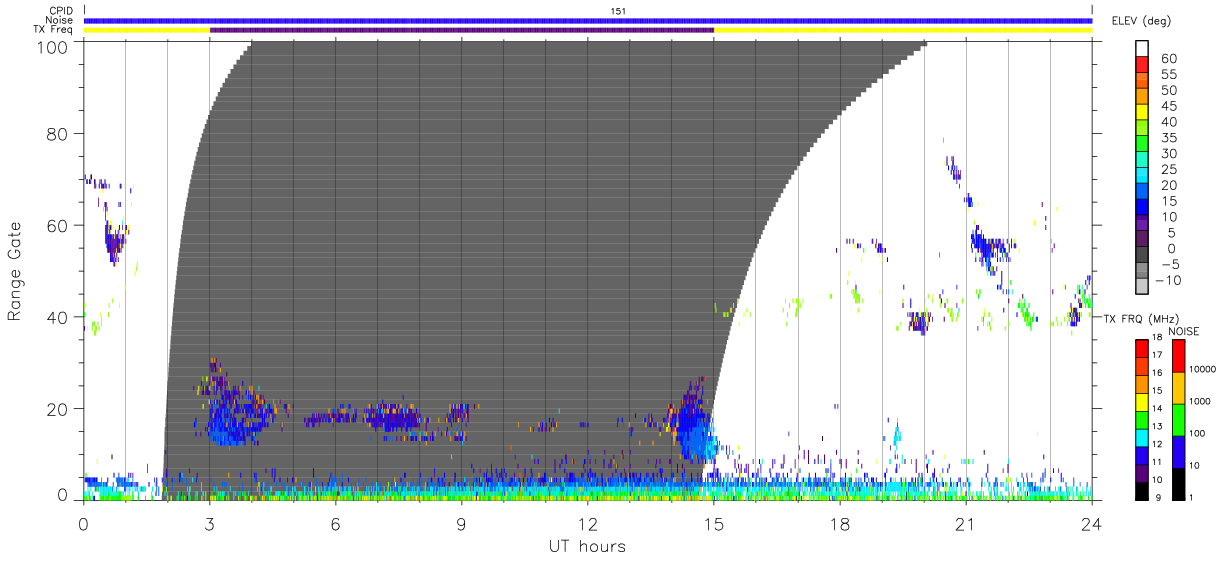Click the "60" label on the ELEV scale
The image size is (1228, 567).
click(x=1168, y=58)
